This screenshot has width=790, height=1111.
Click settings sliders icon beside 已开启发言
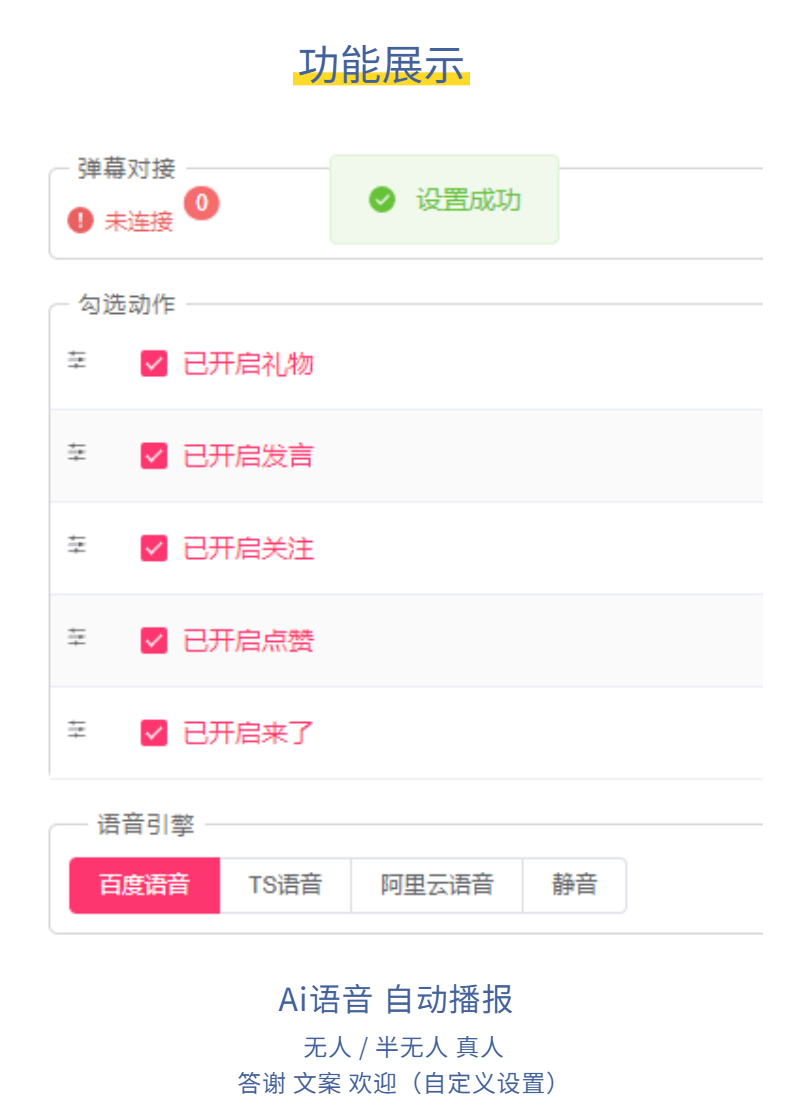tap(77, 453)
